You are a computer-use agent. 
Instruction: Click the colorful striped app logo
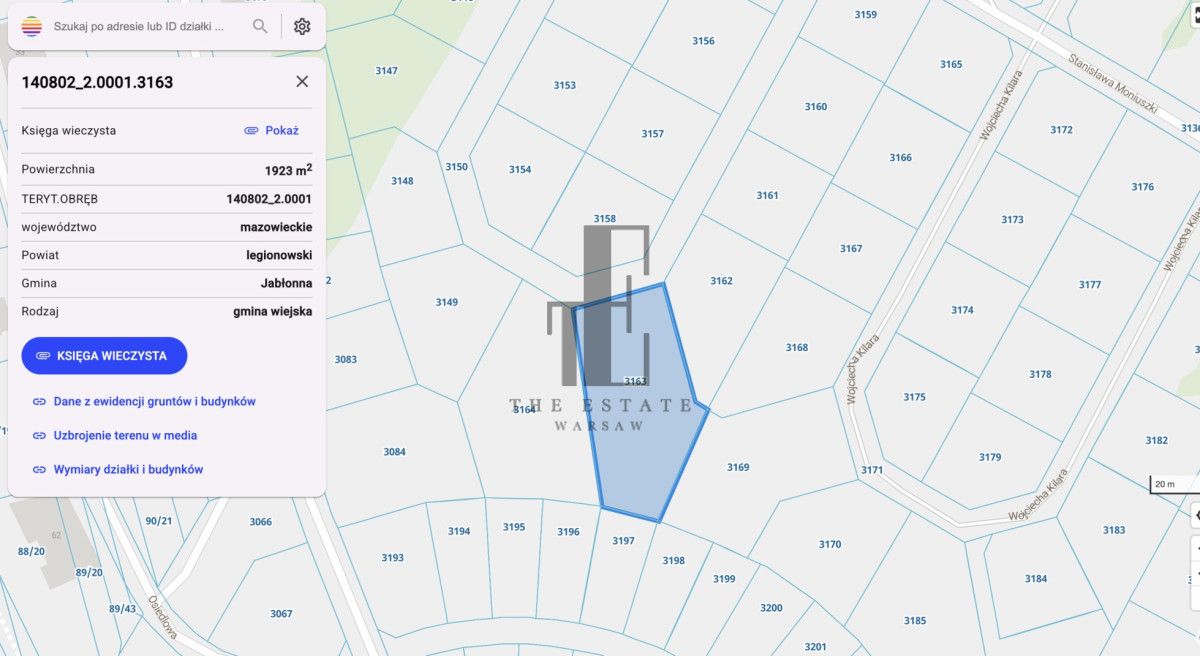32,26
